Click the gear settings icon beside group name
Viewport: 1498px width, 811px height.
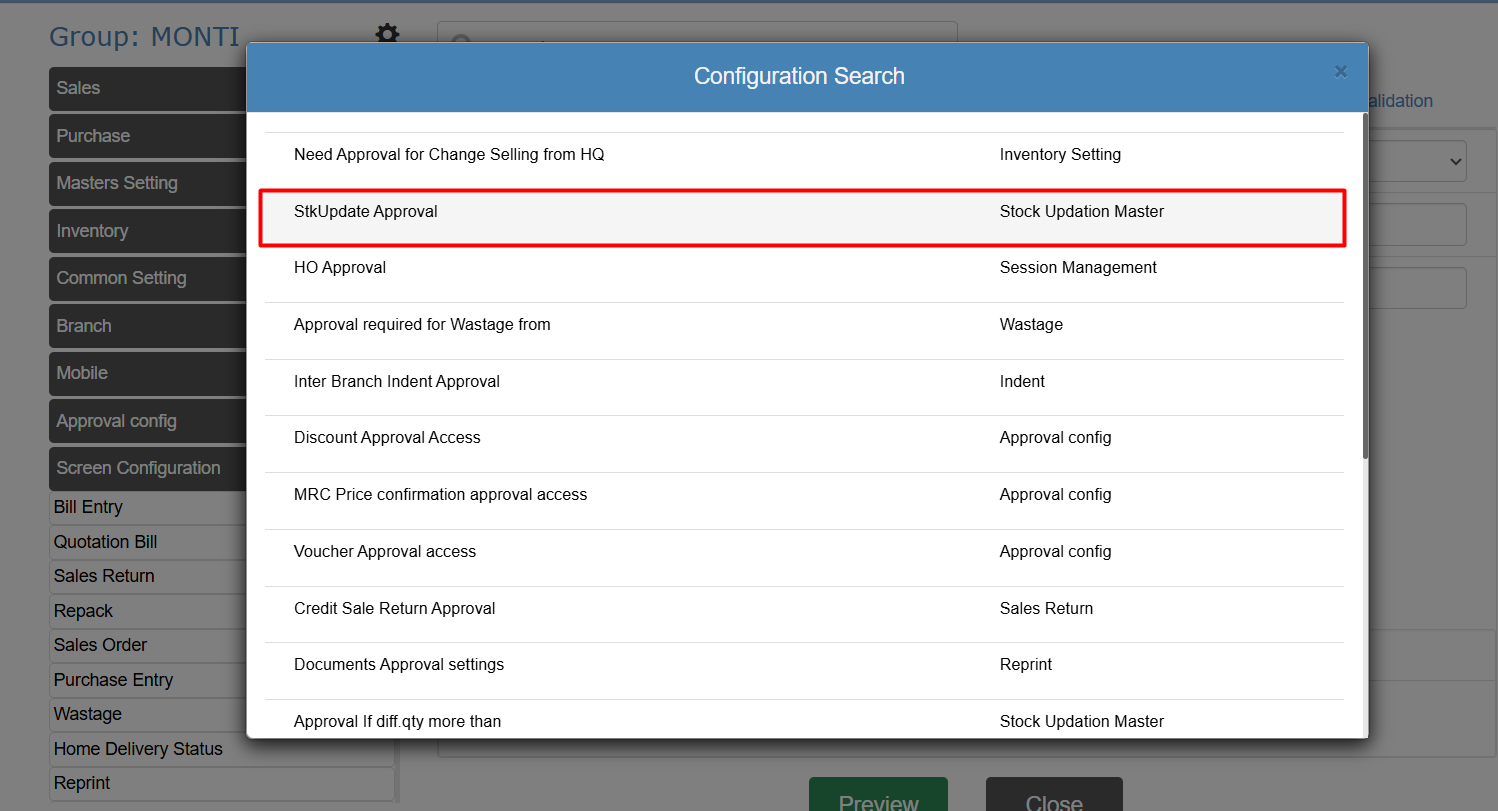[387, 34]
